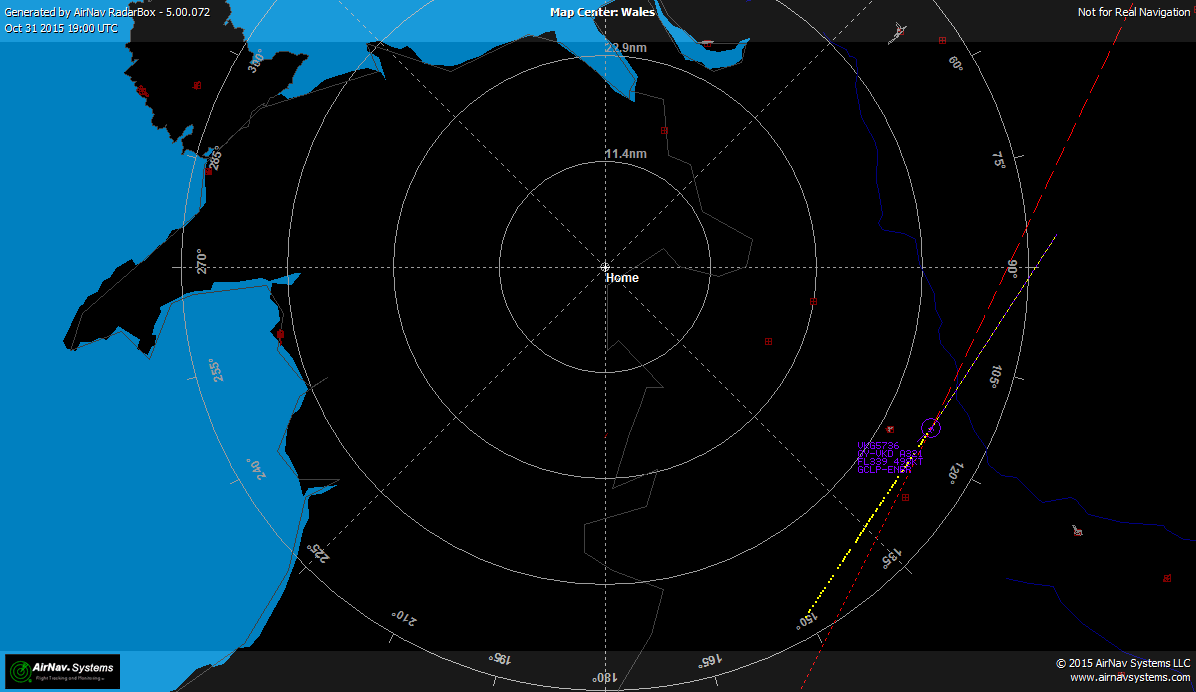The height and width of the screenshot is (692, 1196).
Task: Click the Home marker at map center
Action: tap(605, 267)
